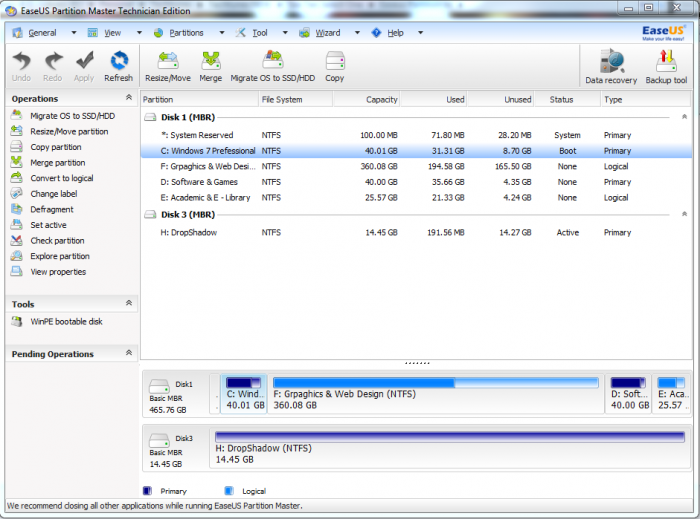Click the EaseUS logo
Screen dimensions: 700x519
click(663, 33)
